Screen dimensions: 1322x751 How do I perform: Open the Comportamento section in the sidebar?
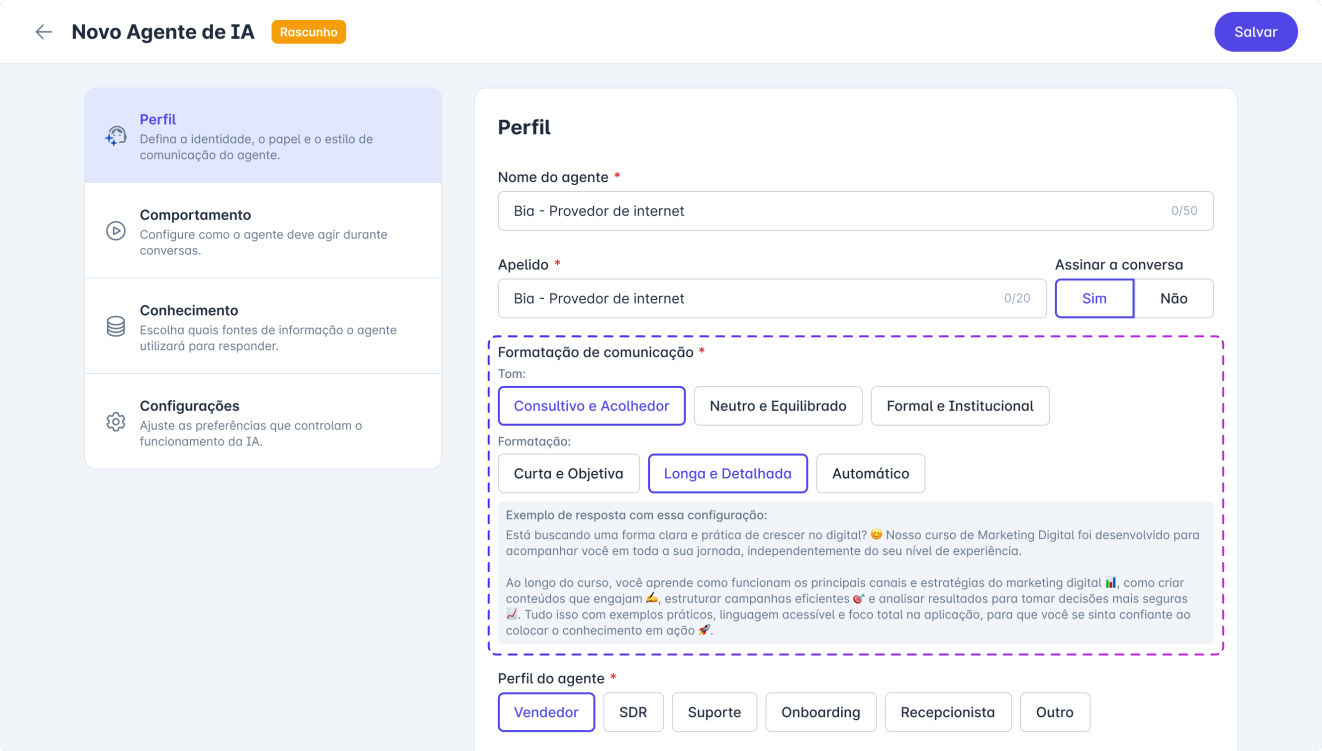point(263,230)
